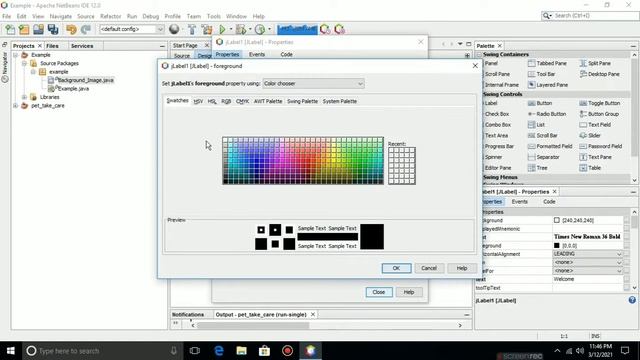
Task: Click the Windows taskbar search box
Action: coord(101,351)
